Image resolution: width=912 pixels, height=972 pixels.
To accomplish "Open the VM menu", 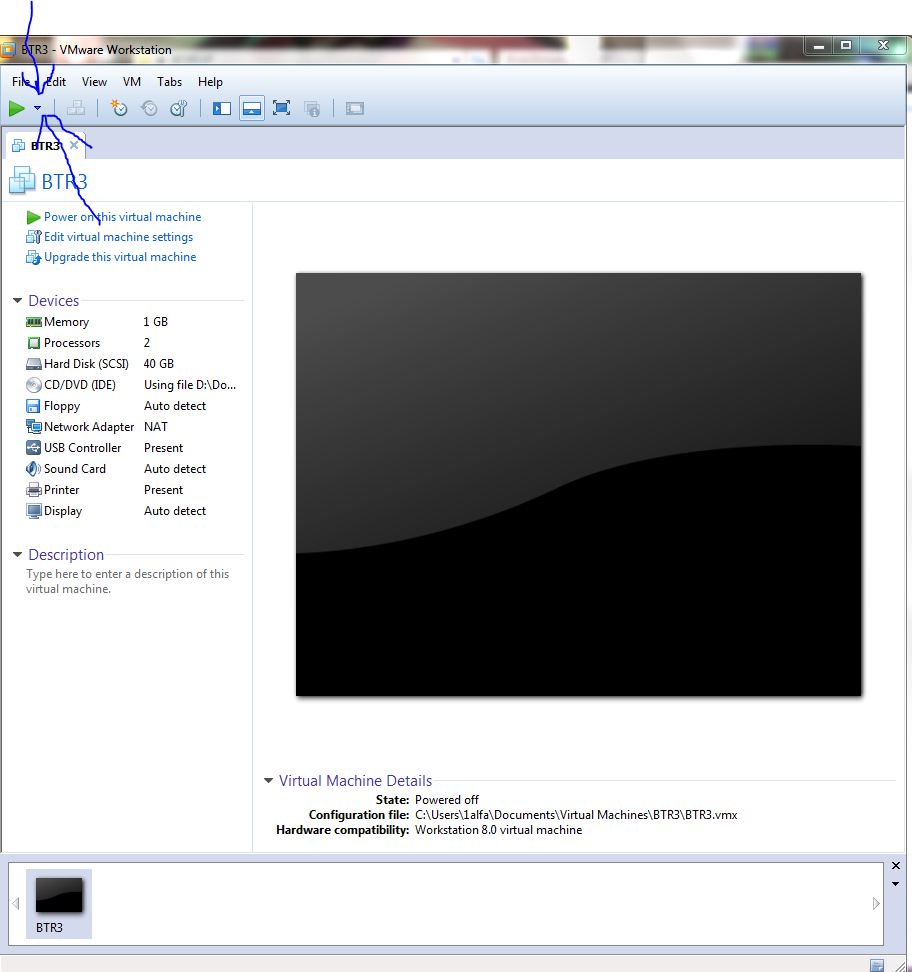I will 131,82.
